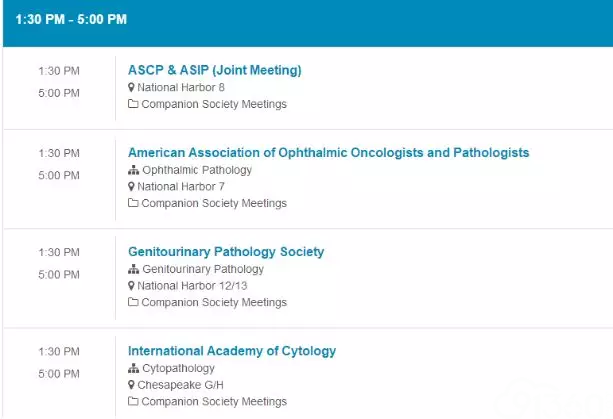Click the folder icon under Genitourinary Pathology Society
Image resolution: width=613 pixels, height=419 pixels.
(x=133, y=302)
